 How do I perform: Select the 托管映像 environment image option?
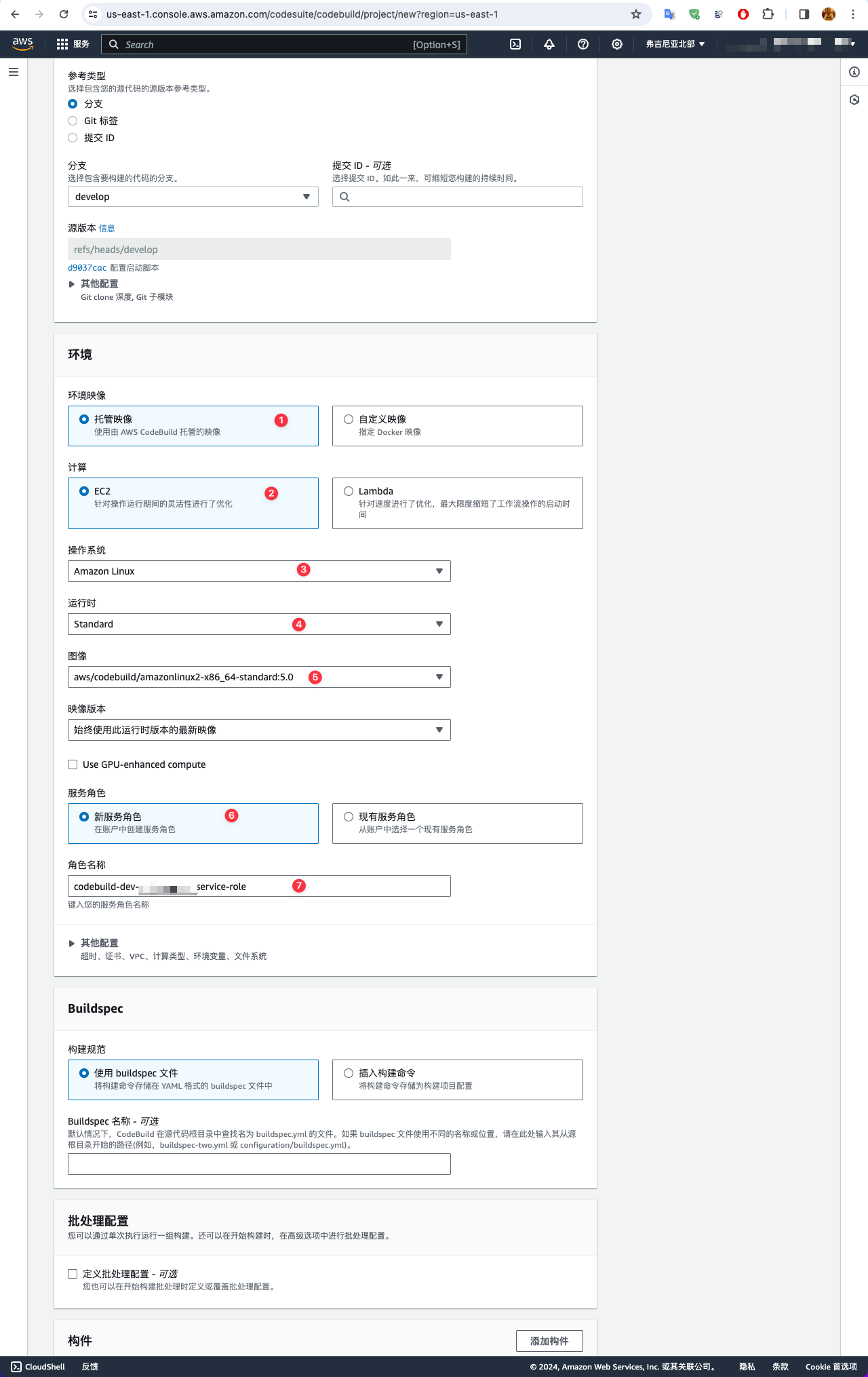coord(193,426)
